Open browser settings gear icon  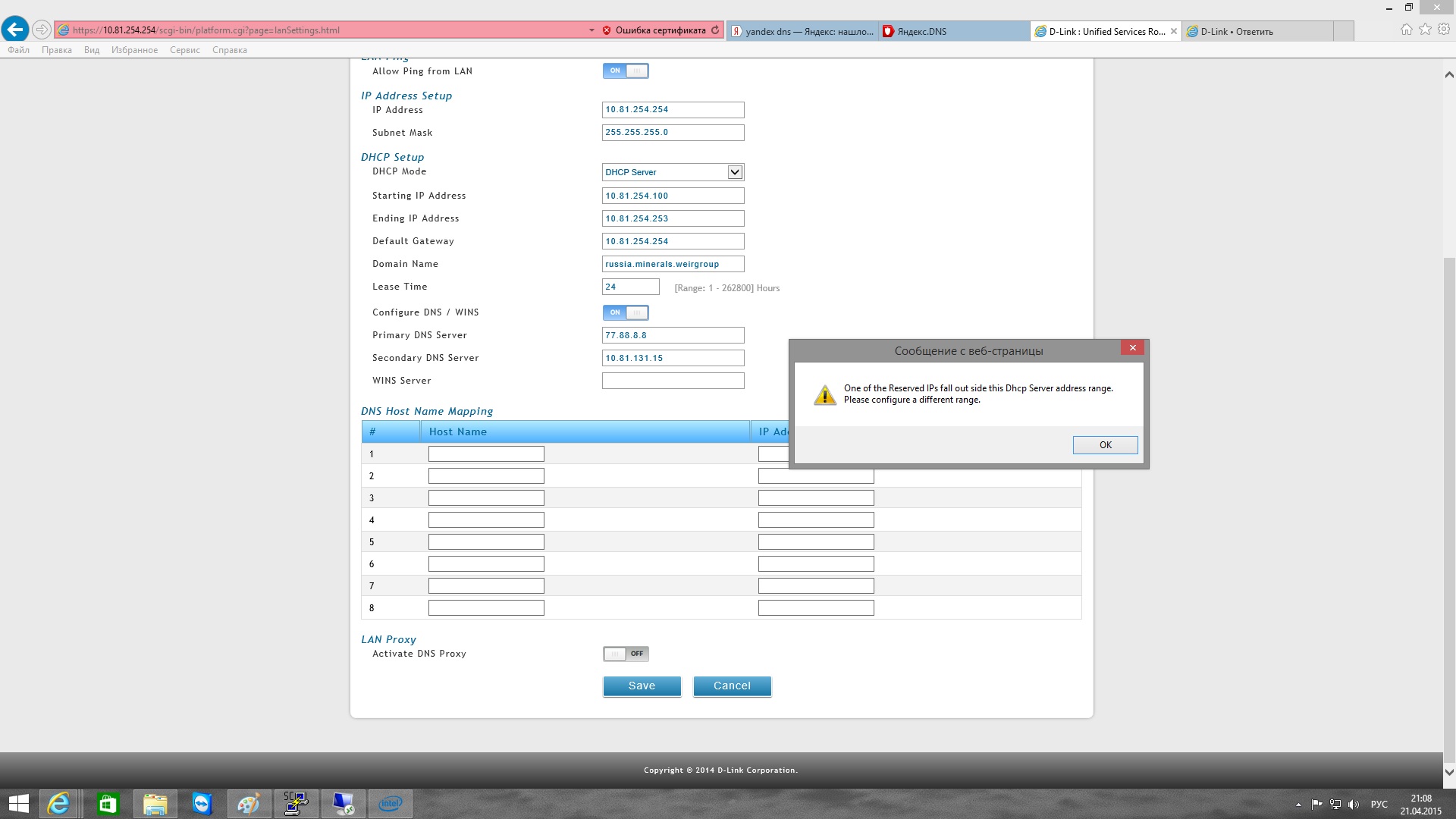pyautogui.click(x=1444, y=30)
